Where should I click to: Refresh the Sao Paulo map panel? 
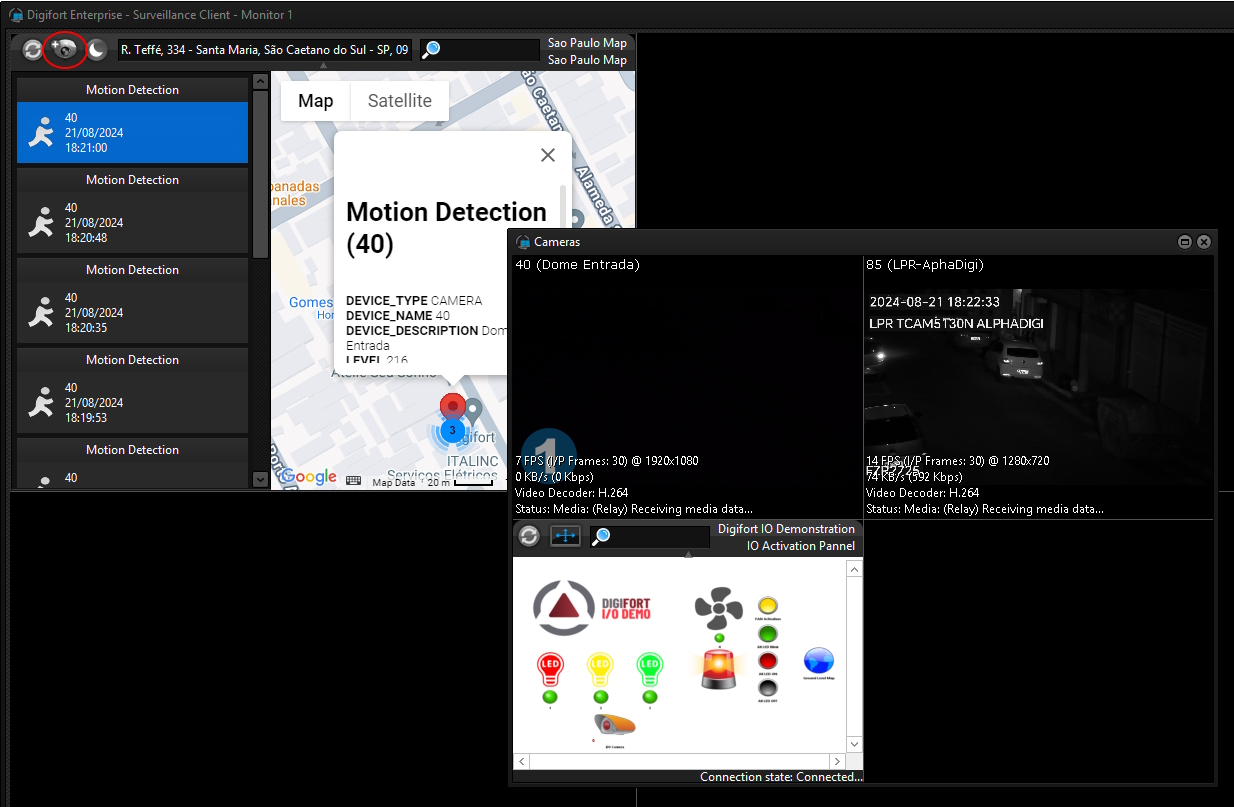coord(33,50)
